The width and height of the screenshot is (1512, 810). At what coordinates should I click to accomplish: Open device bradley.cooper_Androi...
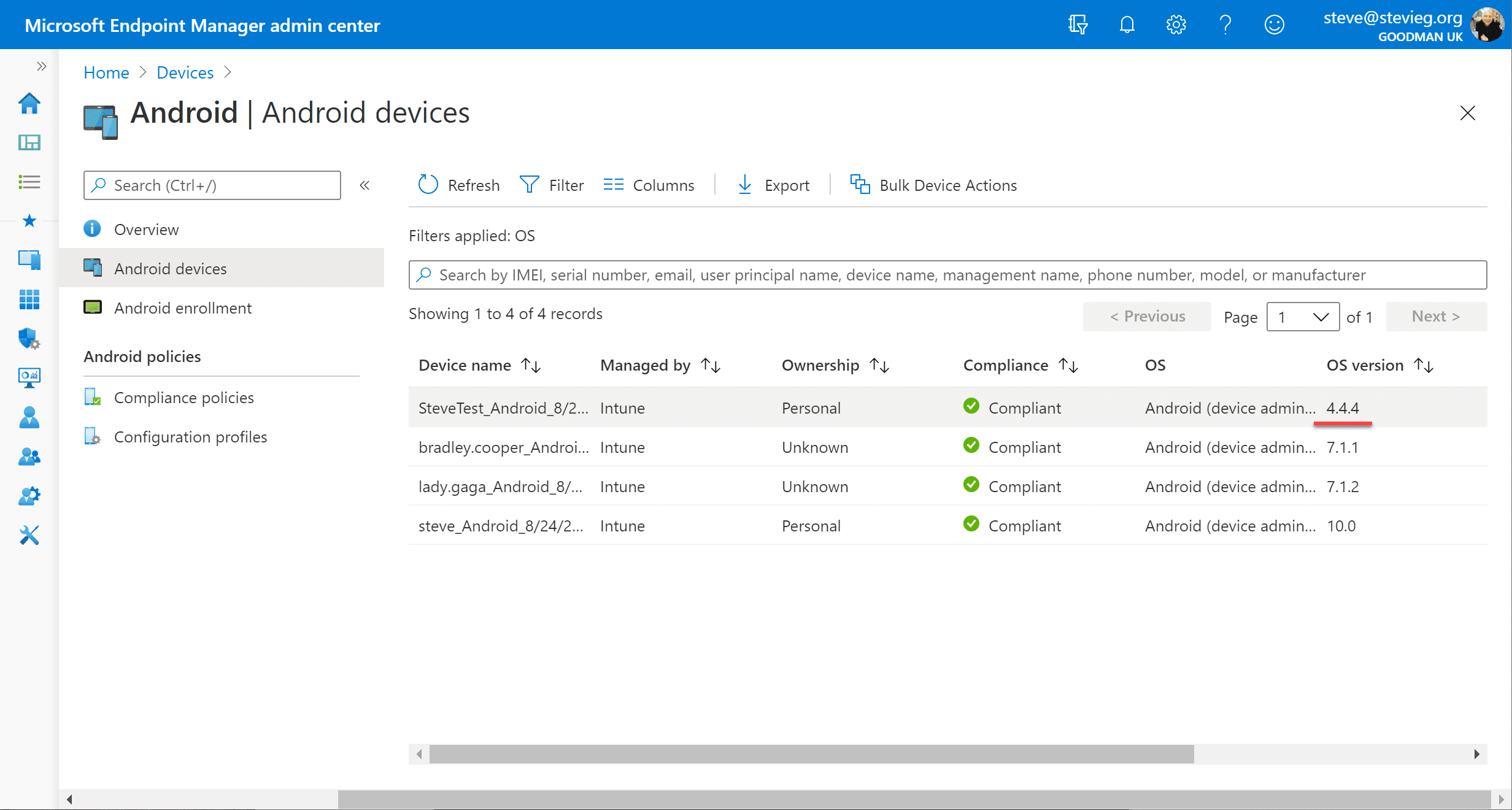(503, 447)
